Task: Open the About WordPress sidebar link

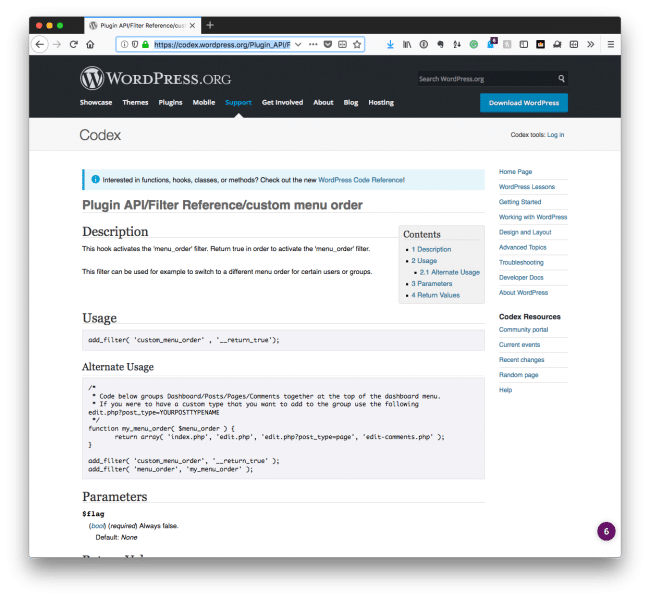Action: [524, 293]
